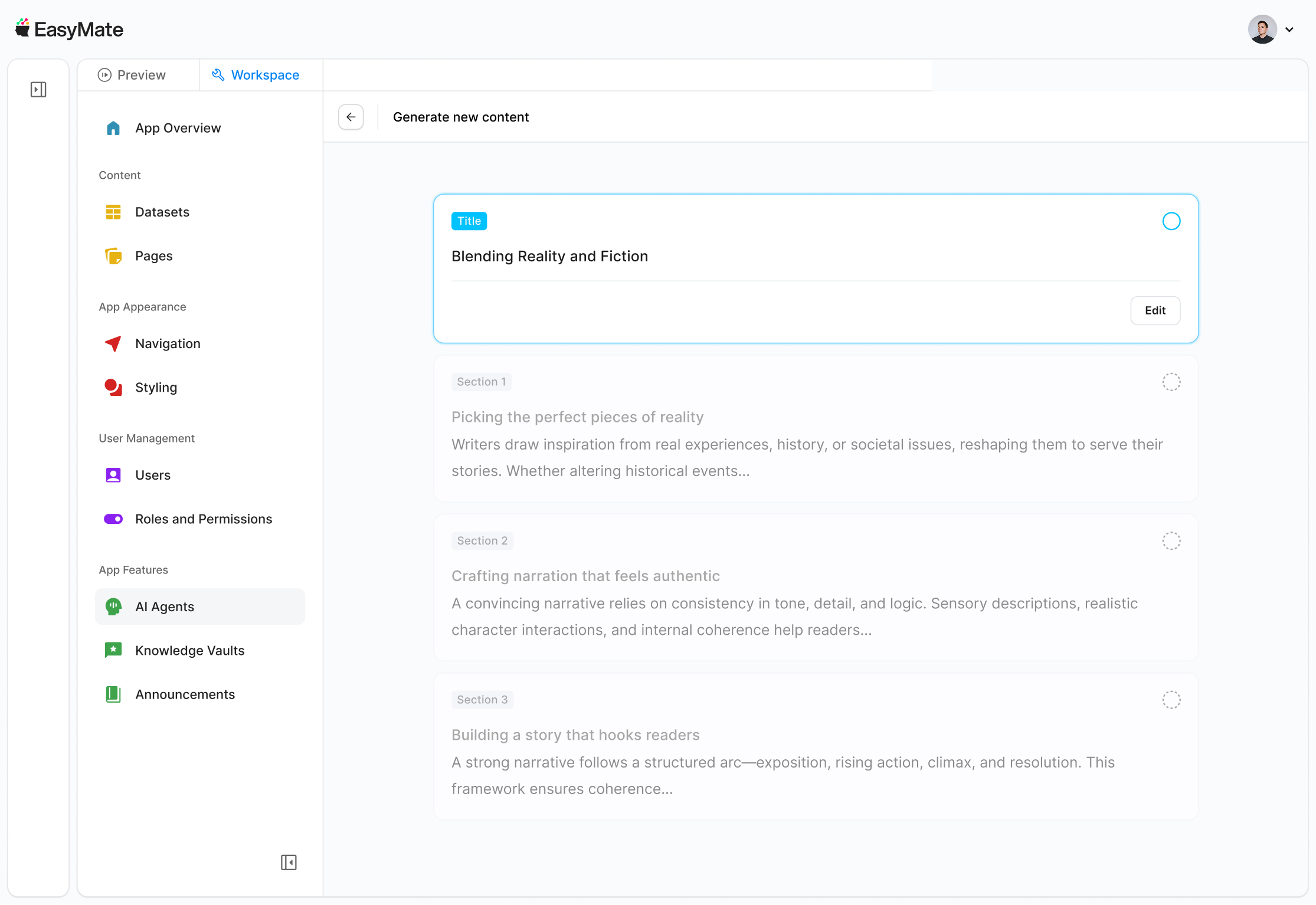
Task: Open the user avatar dropdown chevron
Action: coord(1289,29)
